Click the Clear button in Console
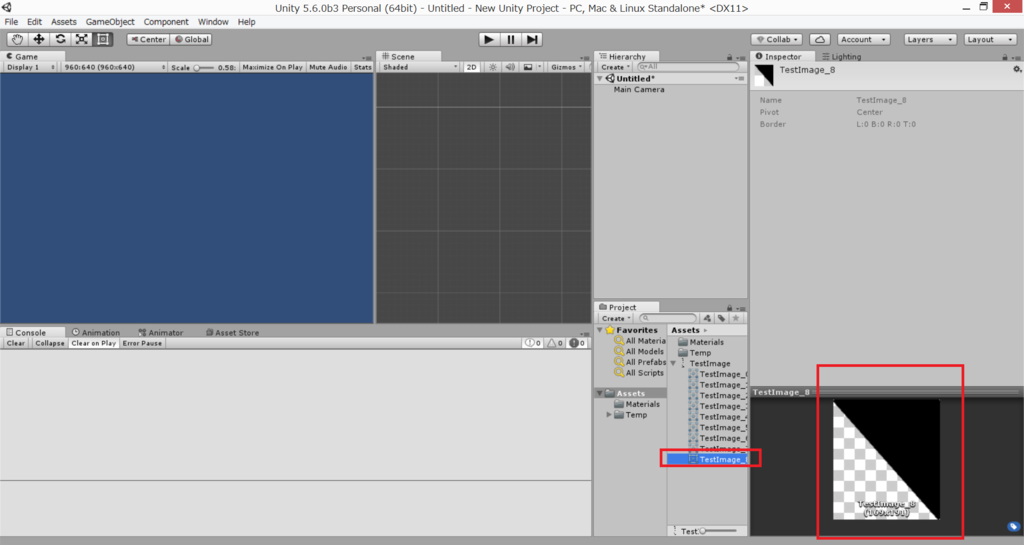The image size is (1024, 545). click(x=16, y=343)
